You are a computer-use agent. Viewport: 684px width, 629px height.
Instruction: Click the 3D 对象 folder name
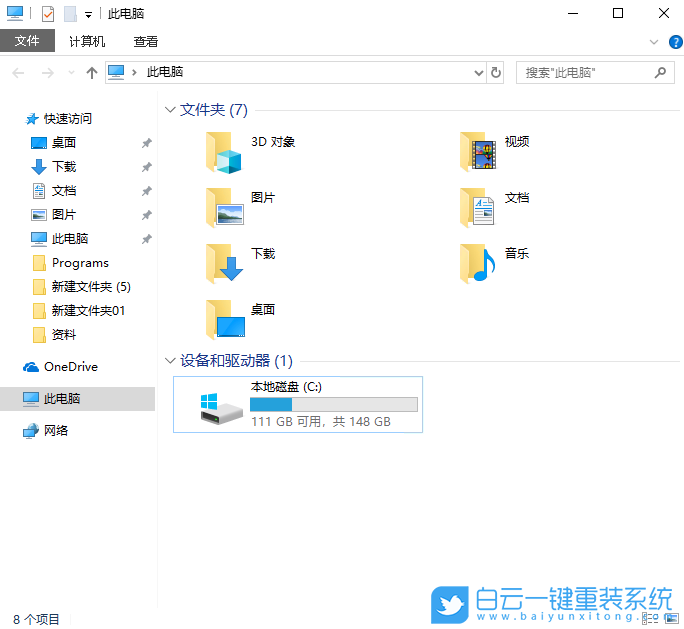[x=273, y=142]
